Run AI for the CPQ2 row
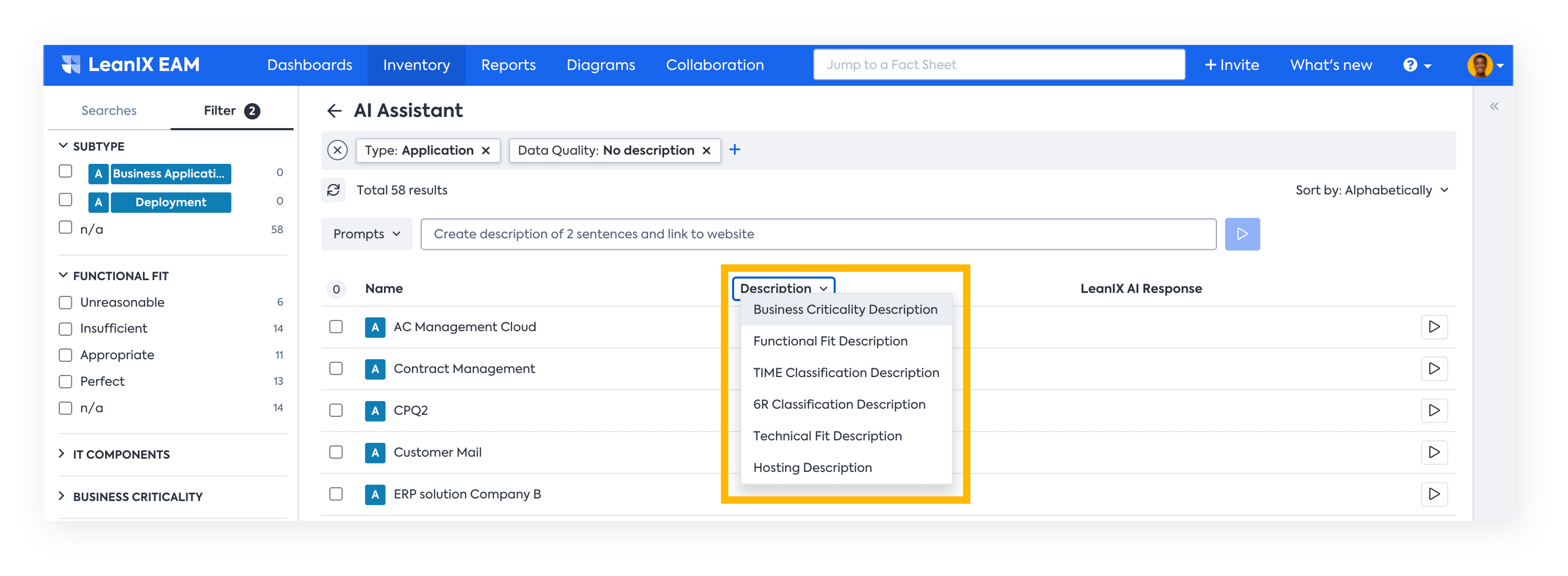This screenshot has width=1568, height=576. [1433, 411]
